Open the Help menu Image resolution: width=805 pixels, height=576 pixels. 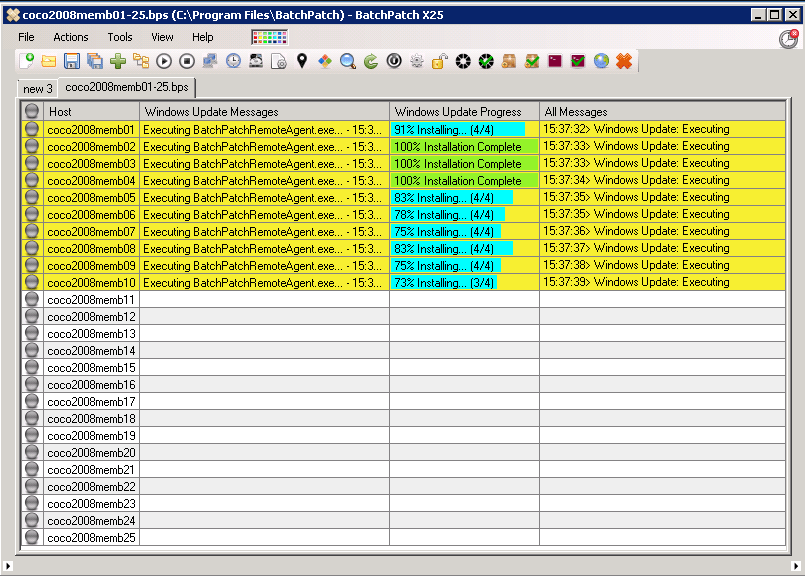[203, 37]
